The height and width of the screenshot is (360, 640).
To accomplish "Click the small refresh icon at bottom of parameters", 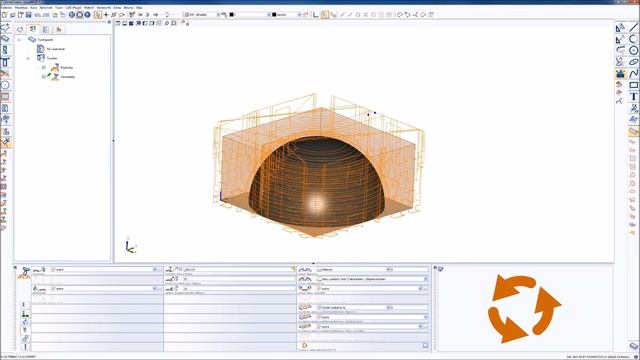I will coord(304,345).
